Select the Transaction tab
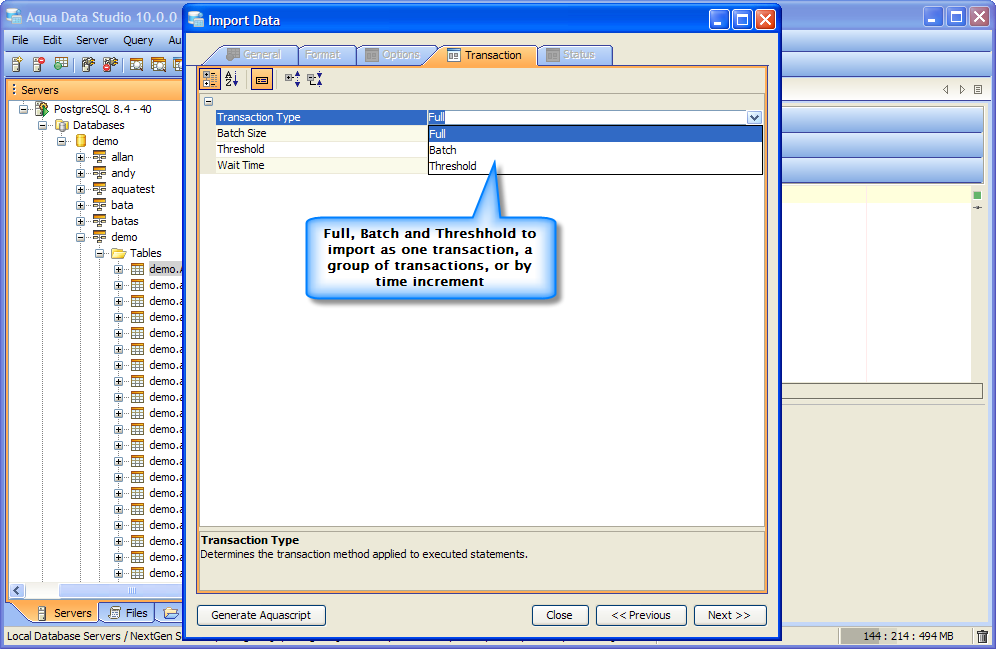 [x=485, y=55]
